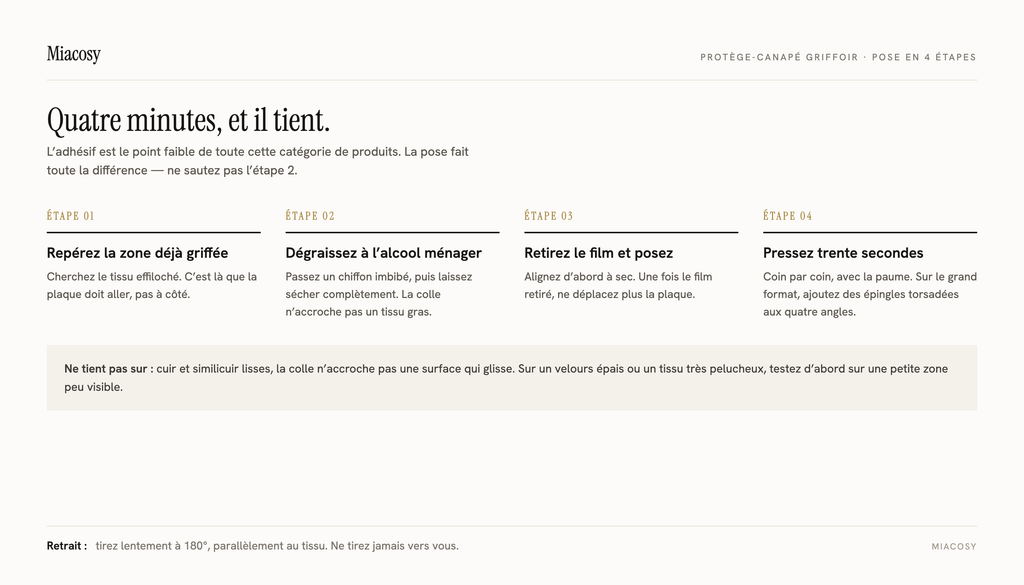Screen dimensions: 1024x585
Task: Click the heading 'Retirez le film et posez'
Action: pyautogui.click(x=598, y=253)
